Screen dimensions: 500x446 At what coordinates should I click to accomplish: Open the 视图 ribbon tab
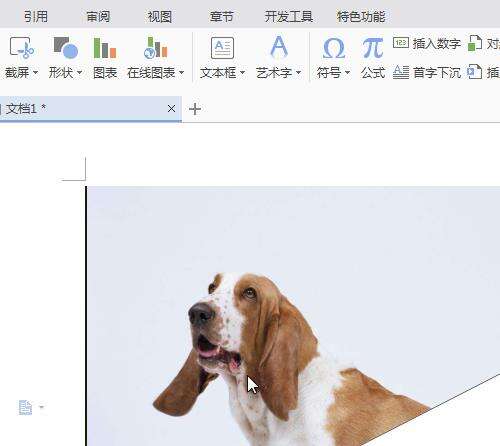tap(160, 16)
